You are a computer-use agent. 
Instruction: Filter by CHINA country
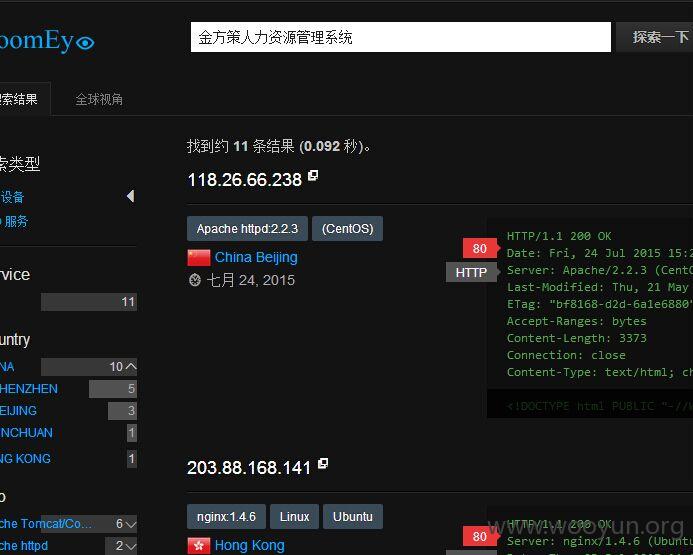click(x=7, y=366)
